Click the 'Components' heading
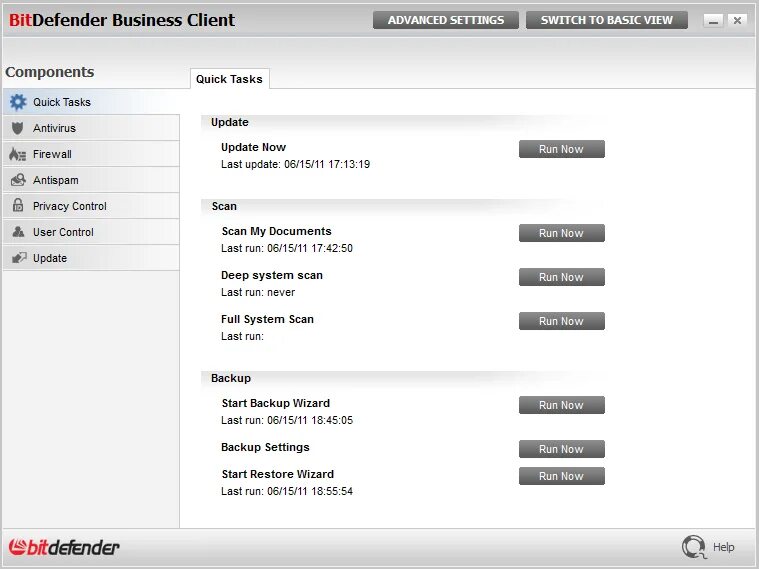The height and width of the screenshot is (569, 759). [50, 72]
